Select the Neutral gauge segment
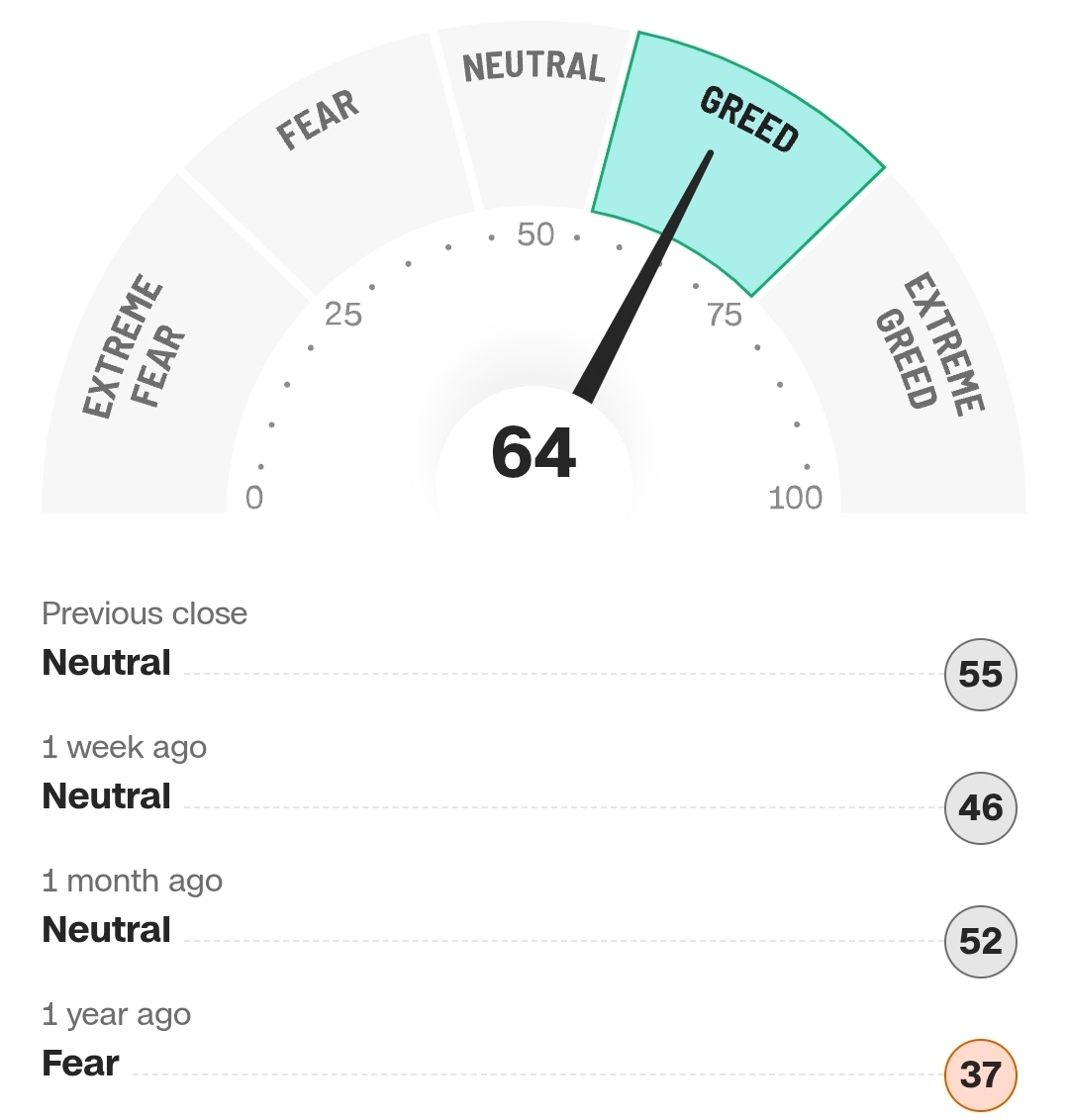 (533, 99)
